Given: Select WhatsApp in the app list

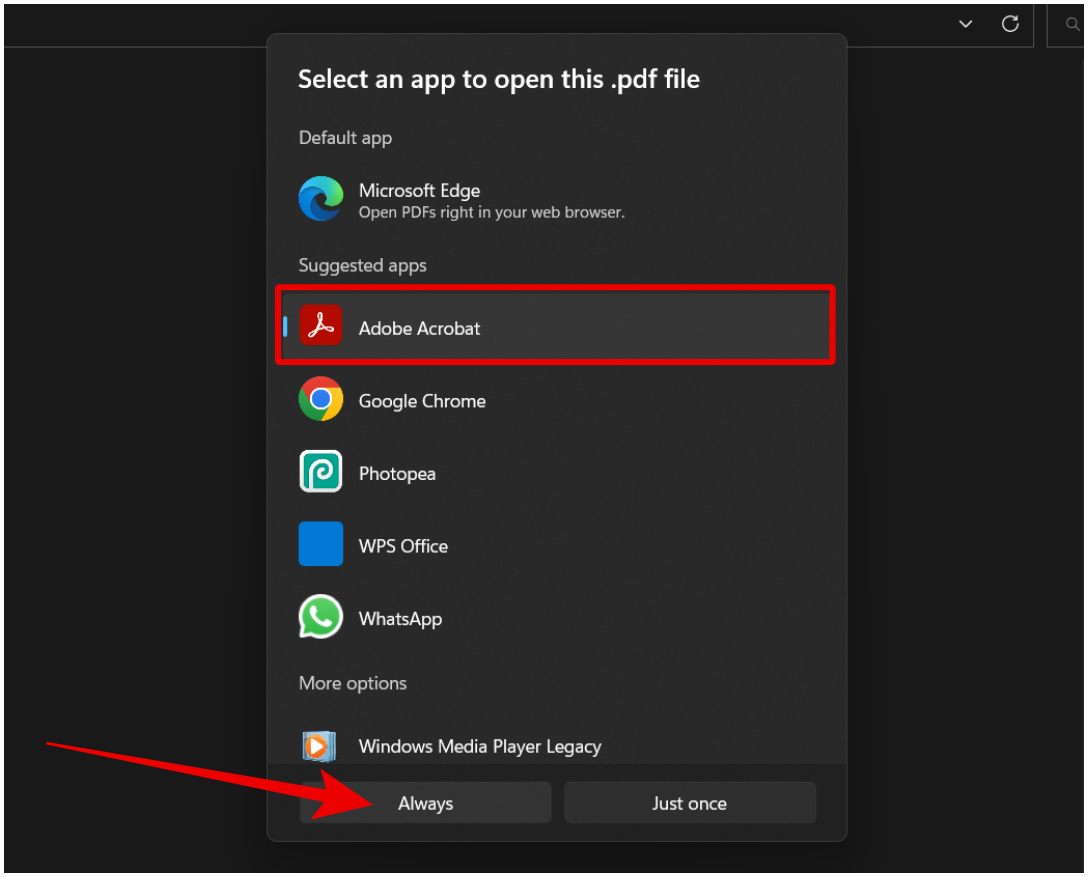Looking at the screenshot, I should tap(400, 619).
